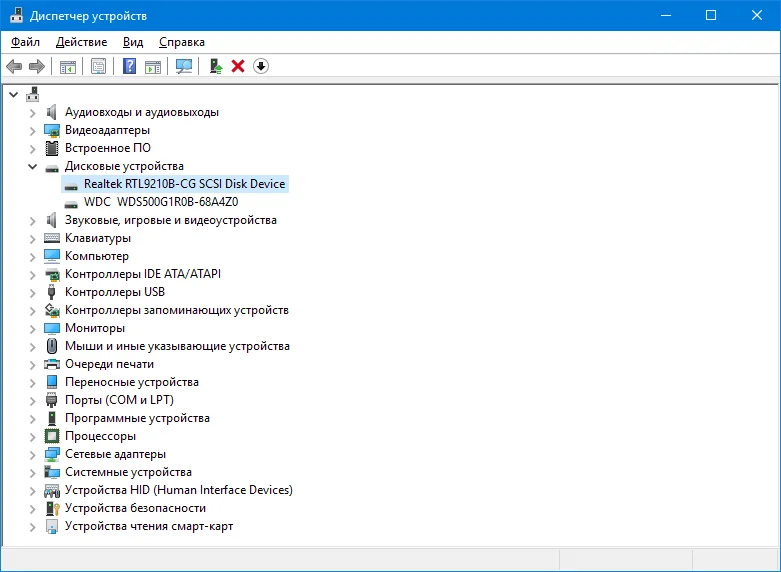Click the Device Manager title bar app icon
The height and width of the screenshot is (572, 781).
(x=16, y=15)
